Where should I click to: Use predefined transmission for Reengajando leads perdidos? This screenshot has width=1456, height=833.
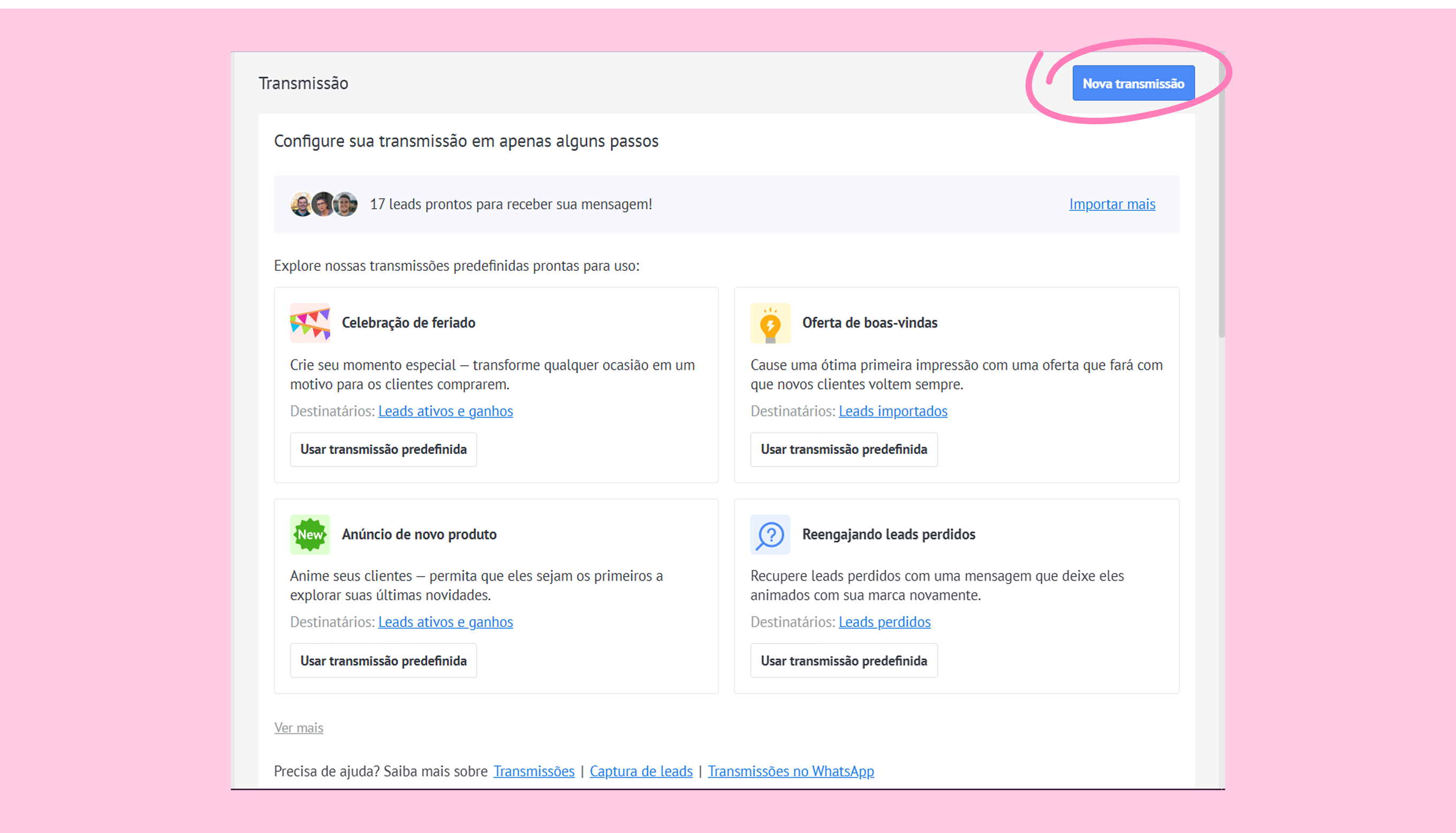tap(844, 661)
